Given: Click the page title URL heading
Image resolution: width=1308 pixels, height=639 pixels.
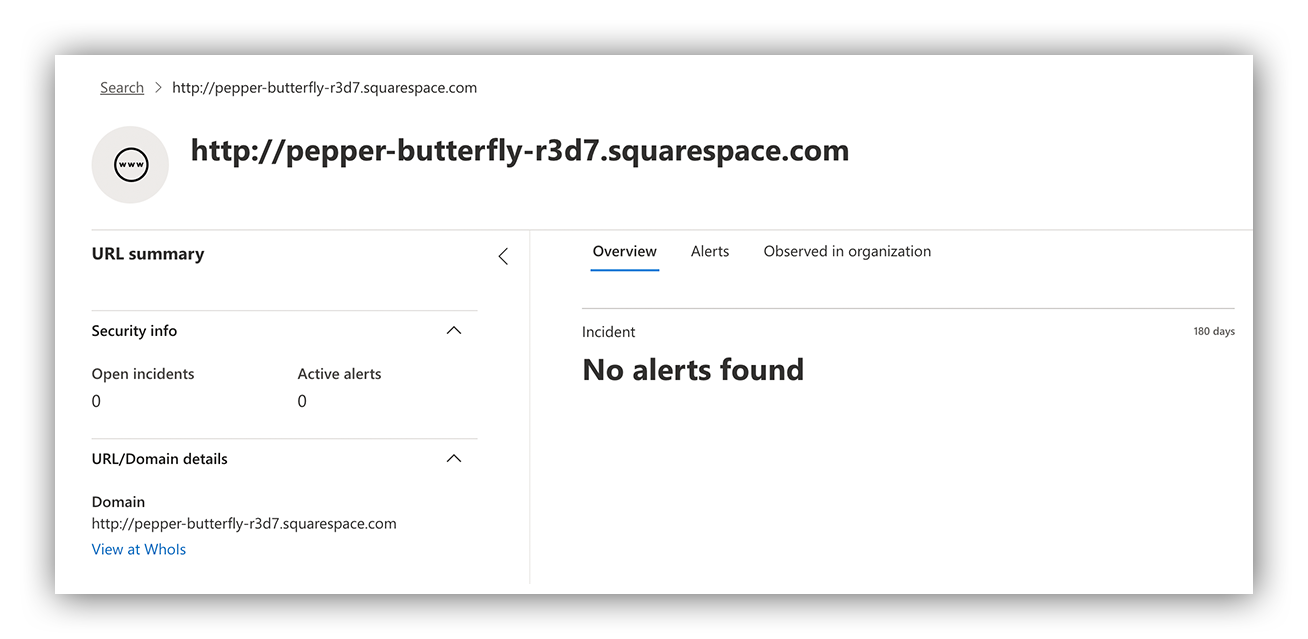Looking at the screenshot, I should (520, 151).
